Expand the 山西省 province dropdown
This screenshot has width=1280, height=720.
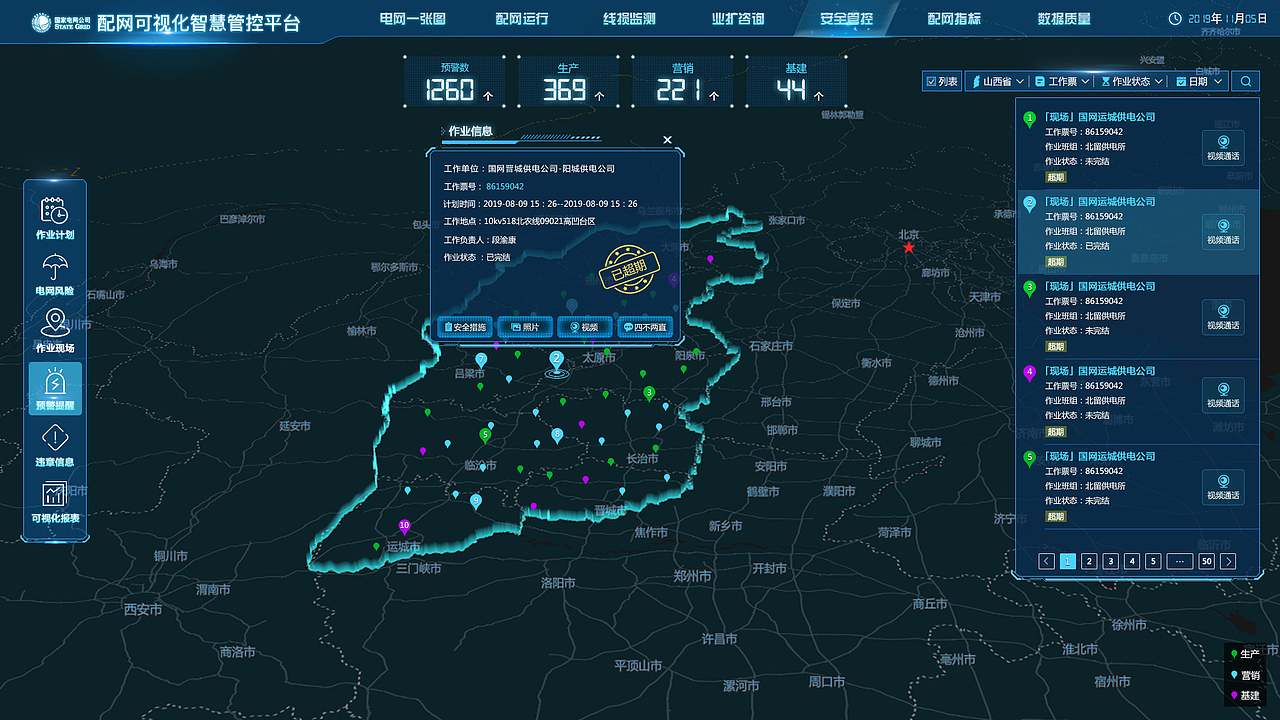996,82
